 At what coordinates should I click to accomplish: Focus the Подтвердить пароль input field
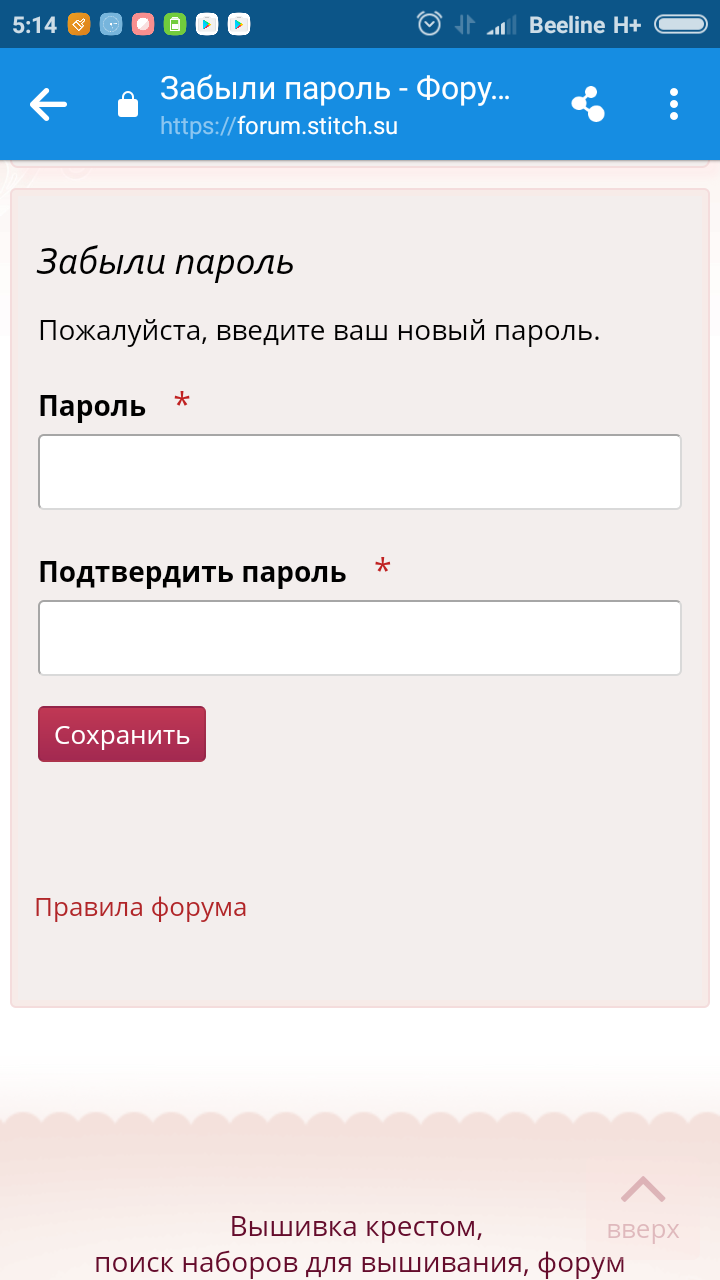tap(360, 638)
